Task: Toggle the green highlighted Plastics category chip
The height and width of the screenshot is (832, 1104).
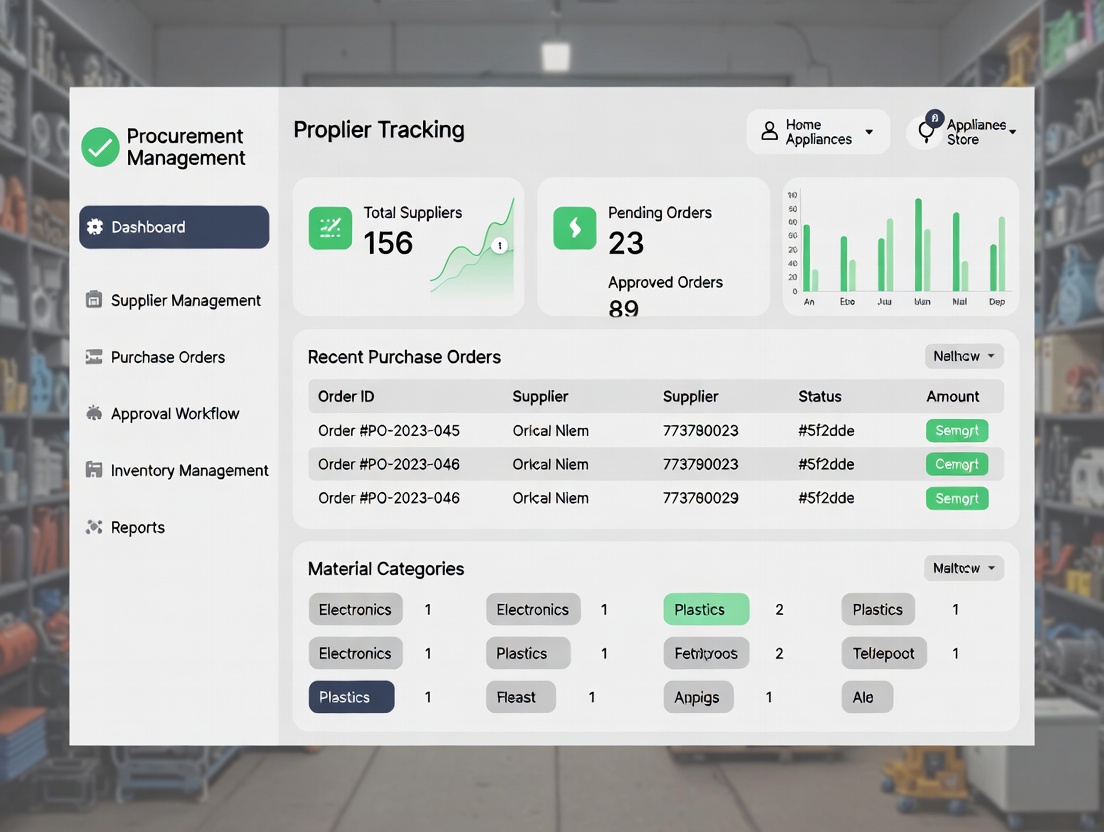Action: click(x=705, y=609)
